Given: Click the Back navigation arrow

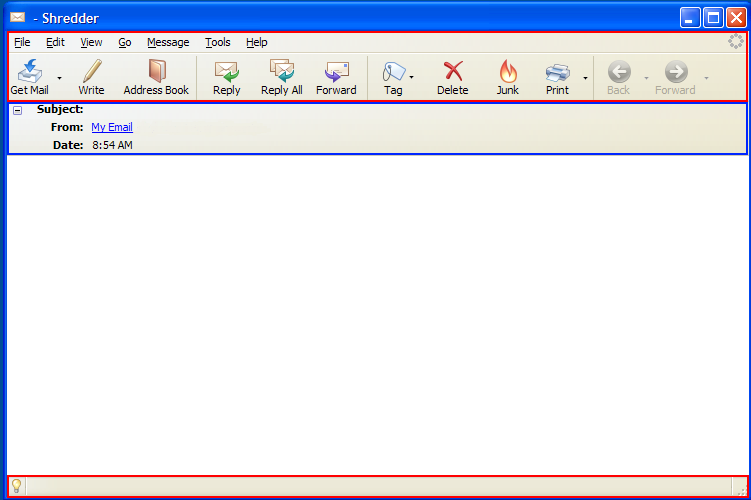Looking at the screenshot, I should [x=619, y=72].
